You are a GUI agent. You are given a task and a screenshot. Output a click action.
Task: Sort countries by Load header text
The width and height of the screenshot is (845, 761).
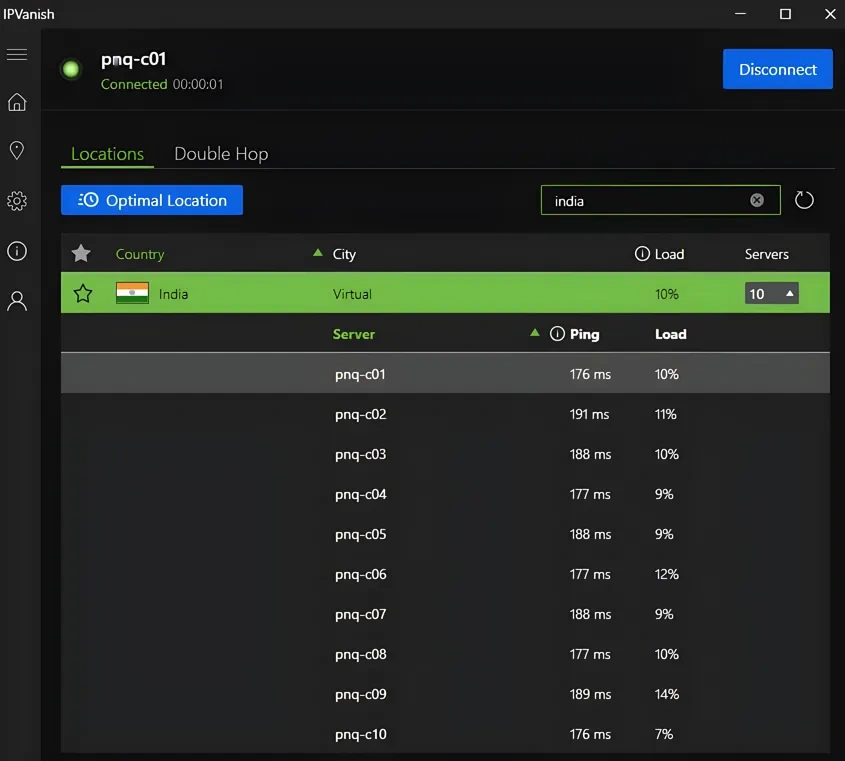tap(669, 254)
